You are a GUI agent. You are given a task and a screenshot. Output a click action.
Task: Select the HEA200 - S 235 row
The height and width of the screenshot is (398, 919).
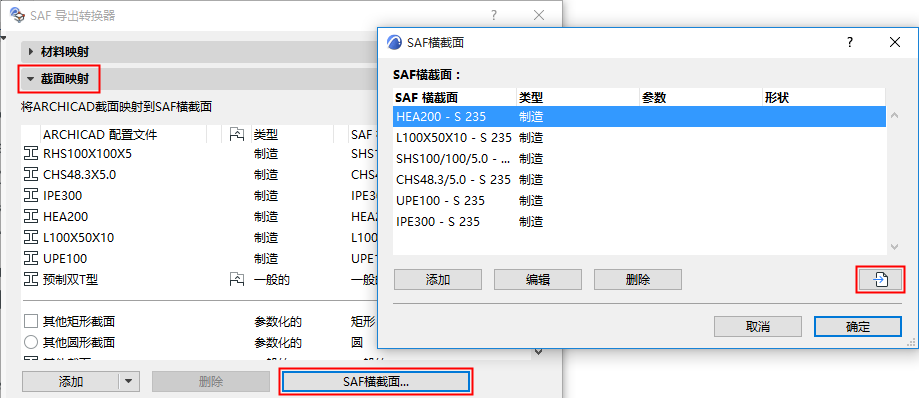point(639,117)
